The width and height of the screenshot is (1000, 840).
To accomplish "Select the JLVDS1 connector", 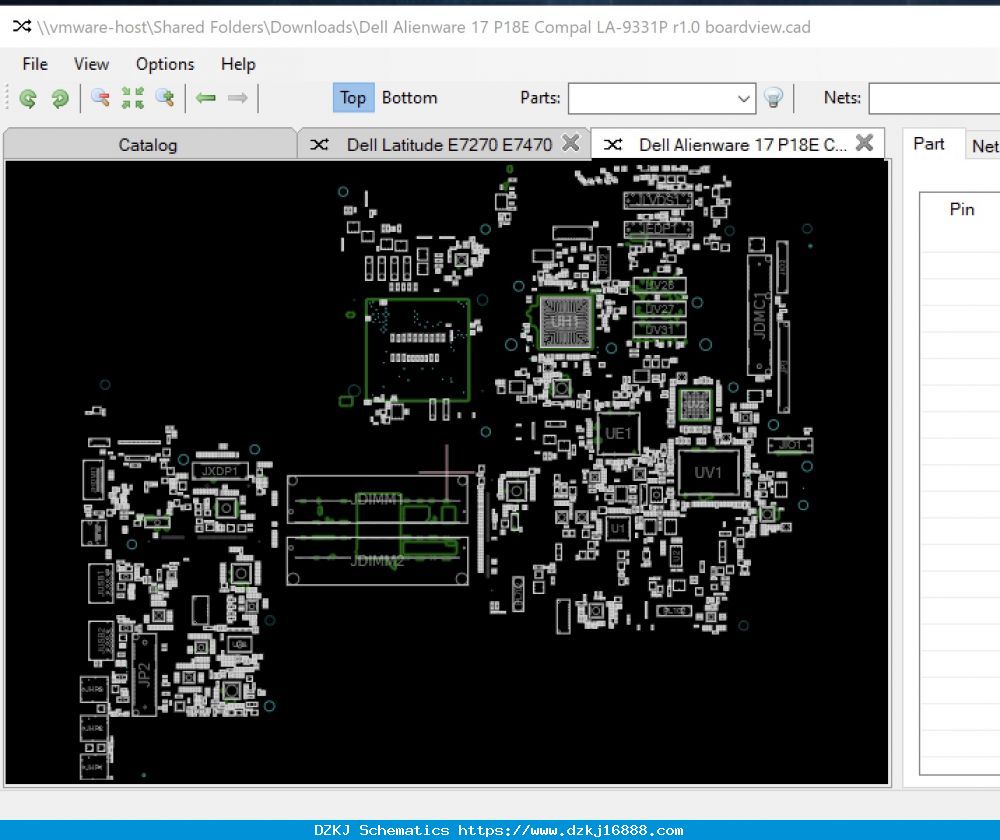I will click(658, 200).
